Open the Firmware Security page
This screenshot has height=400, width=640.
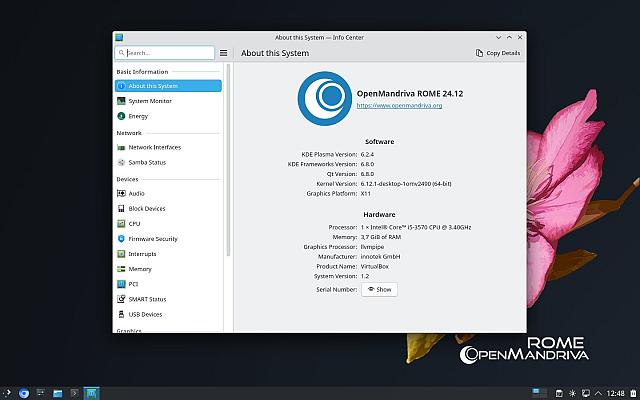pyautogui.click(x=168, y=238)
